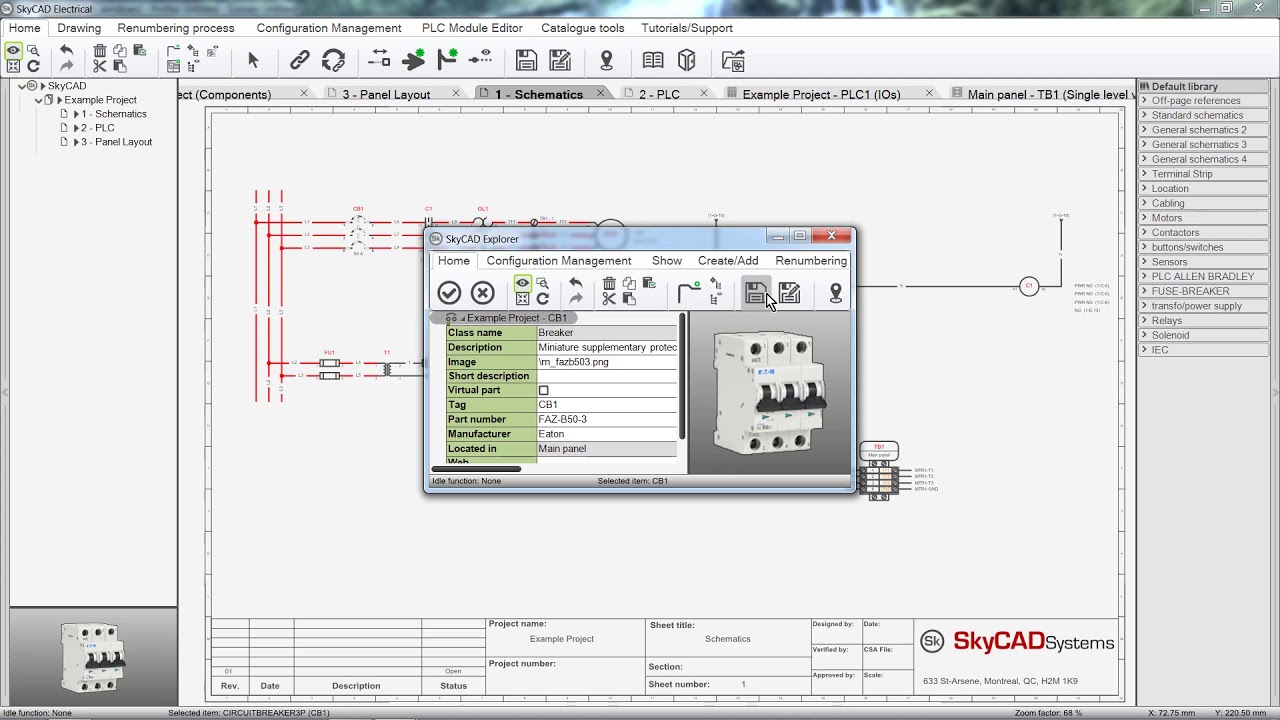This screenshot has width=1280, height=720.
Task: Open Configuration Management tab in SkyCAD Explorer
Action: 559,261
